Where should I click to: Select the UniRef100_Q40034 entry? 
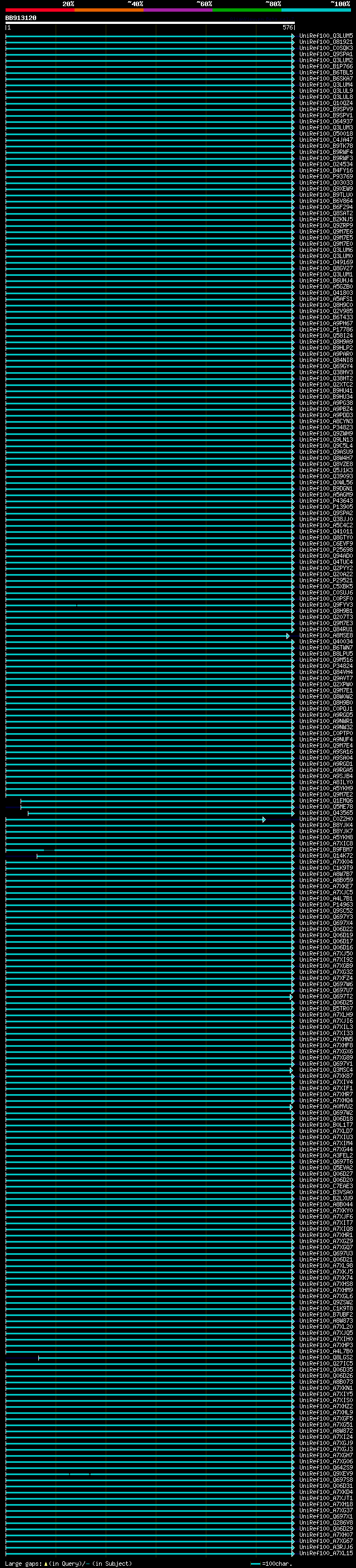tap(326, 641)
